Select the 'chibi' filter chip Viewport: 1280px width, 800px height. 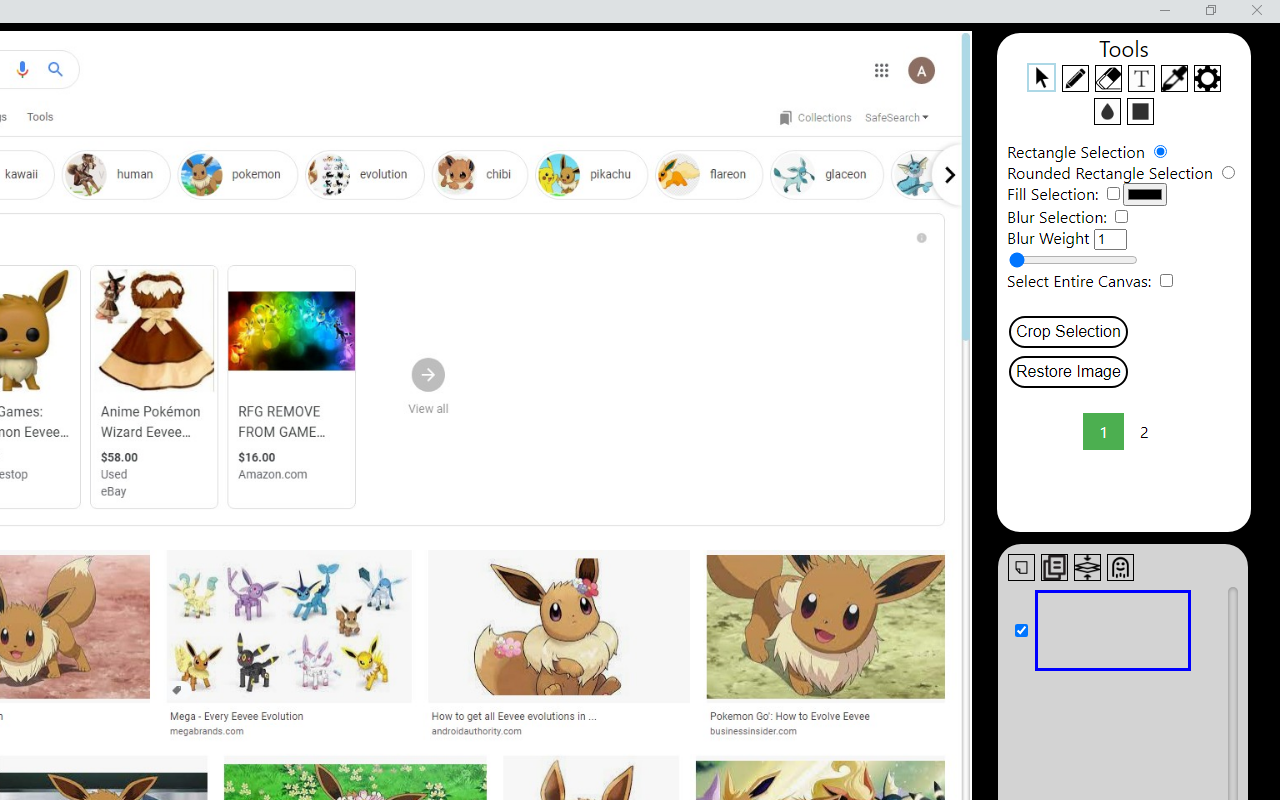(x=480, y=175)
